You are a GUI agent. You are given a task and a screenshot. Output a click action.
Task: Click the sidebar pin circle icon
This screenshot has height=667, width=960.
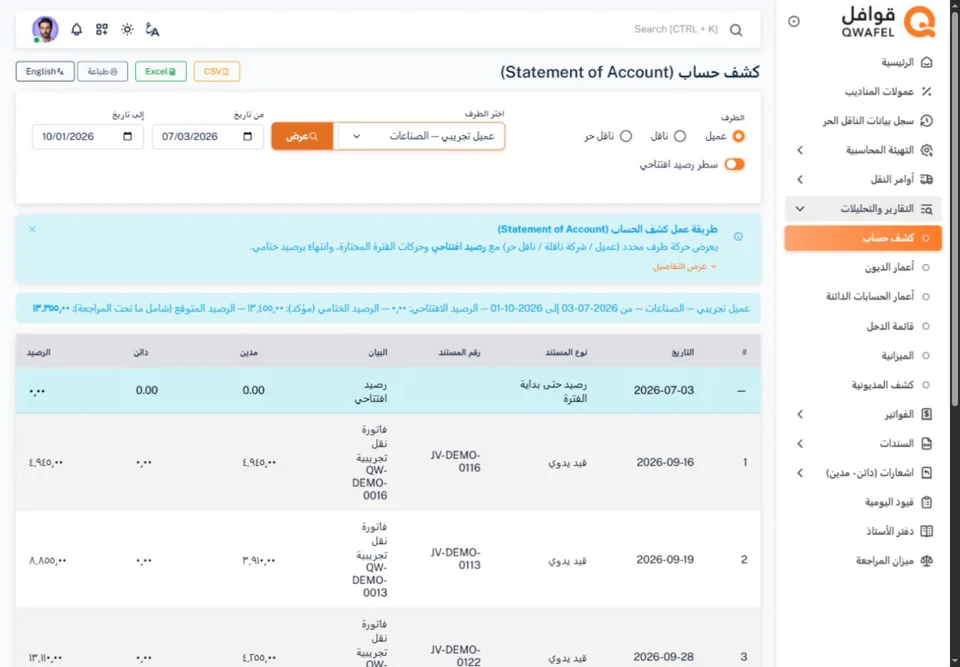click(793, 21)
